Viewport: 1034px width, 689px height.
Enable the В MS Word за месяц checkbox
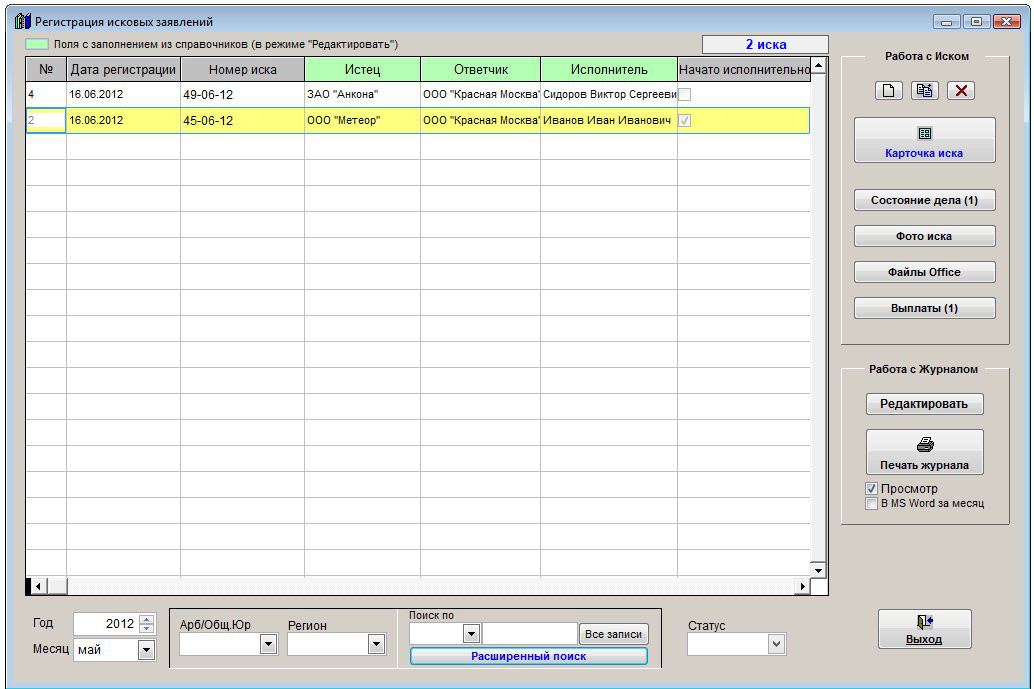pos(872,503)
